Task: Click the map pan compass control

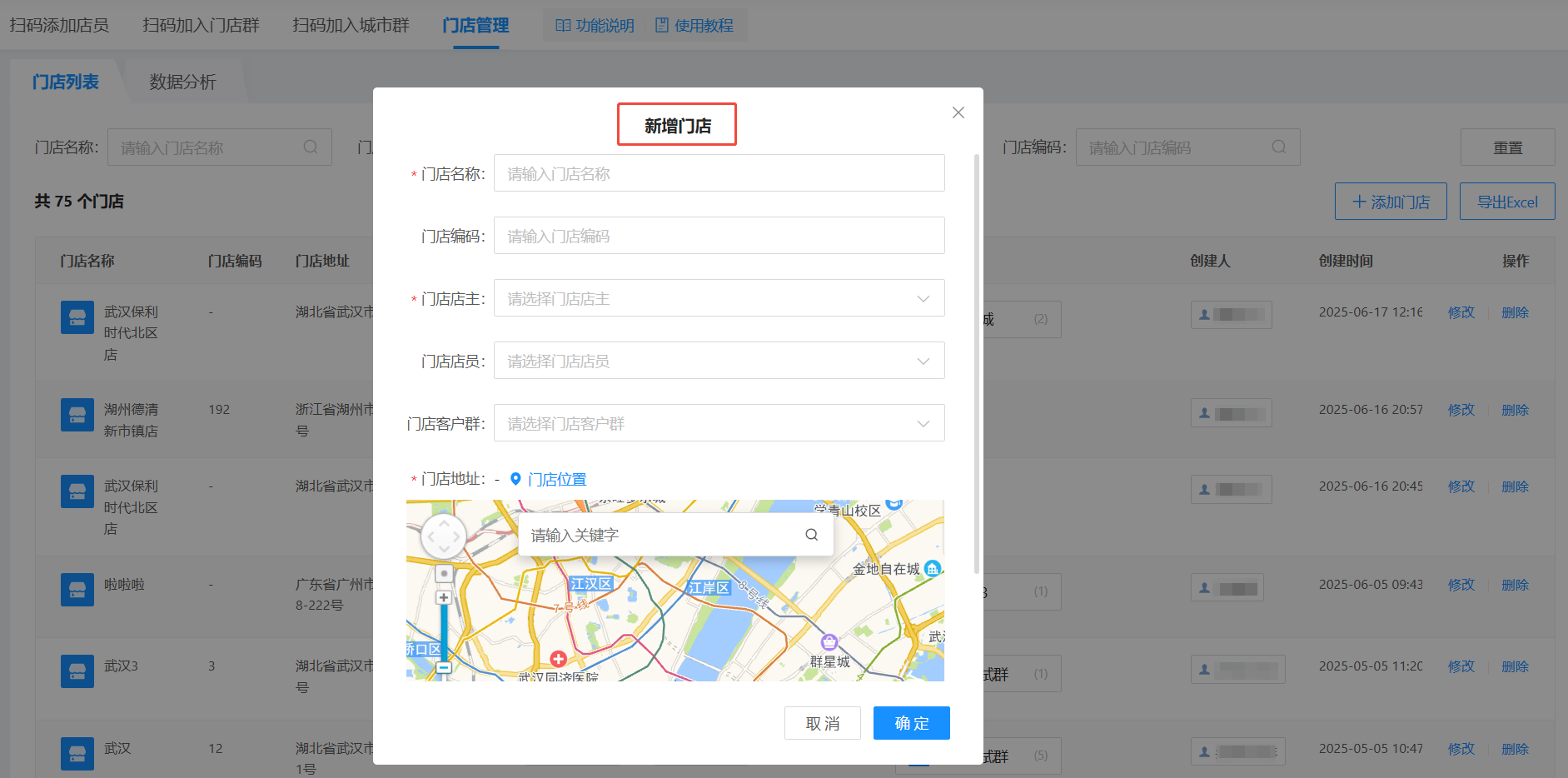Action: click(444, 536)
